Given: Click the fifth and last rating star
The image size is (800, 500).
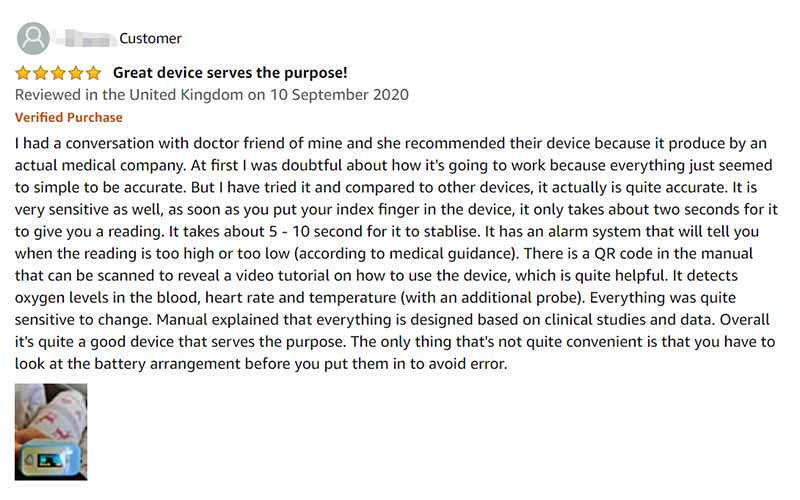Looking at the screenshot, I should pos(93,73).
